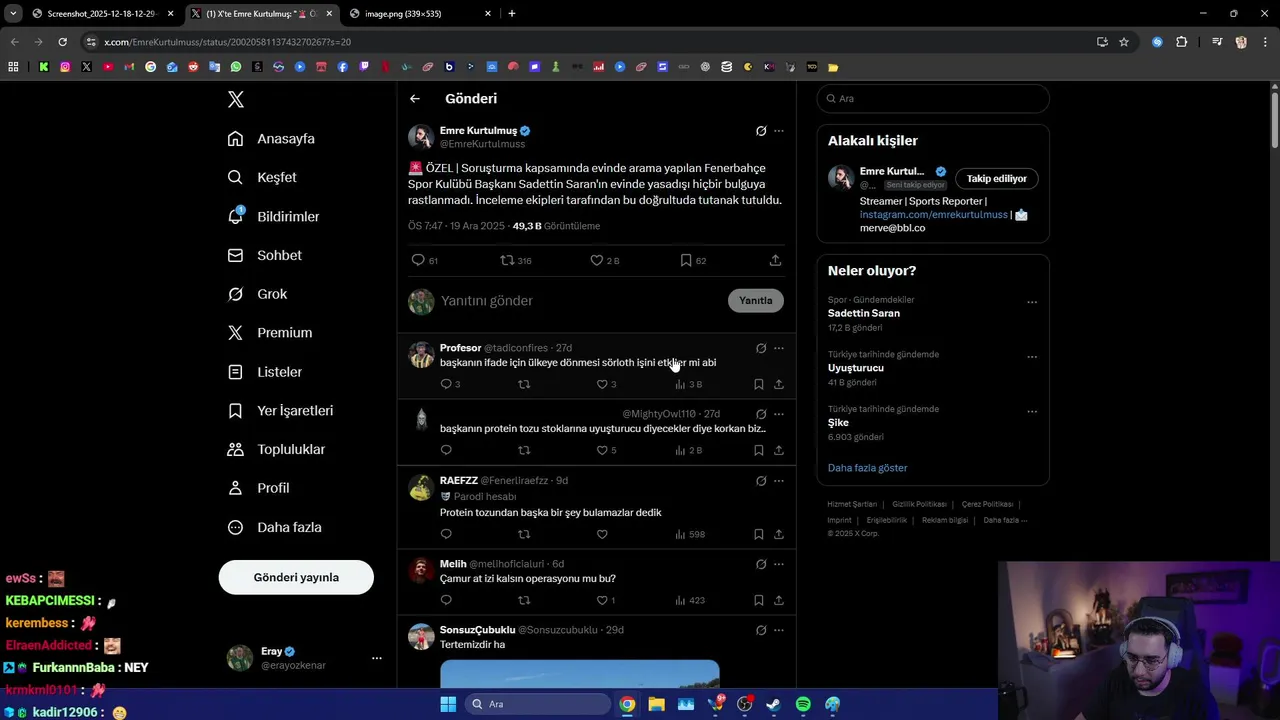Open Listeler in sidebar

(x=265, y=372)
